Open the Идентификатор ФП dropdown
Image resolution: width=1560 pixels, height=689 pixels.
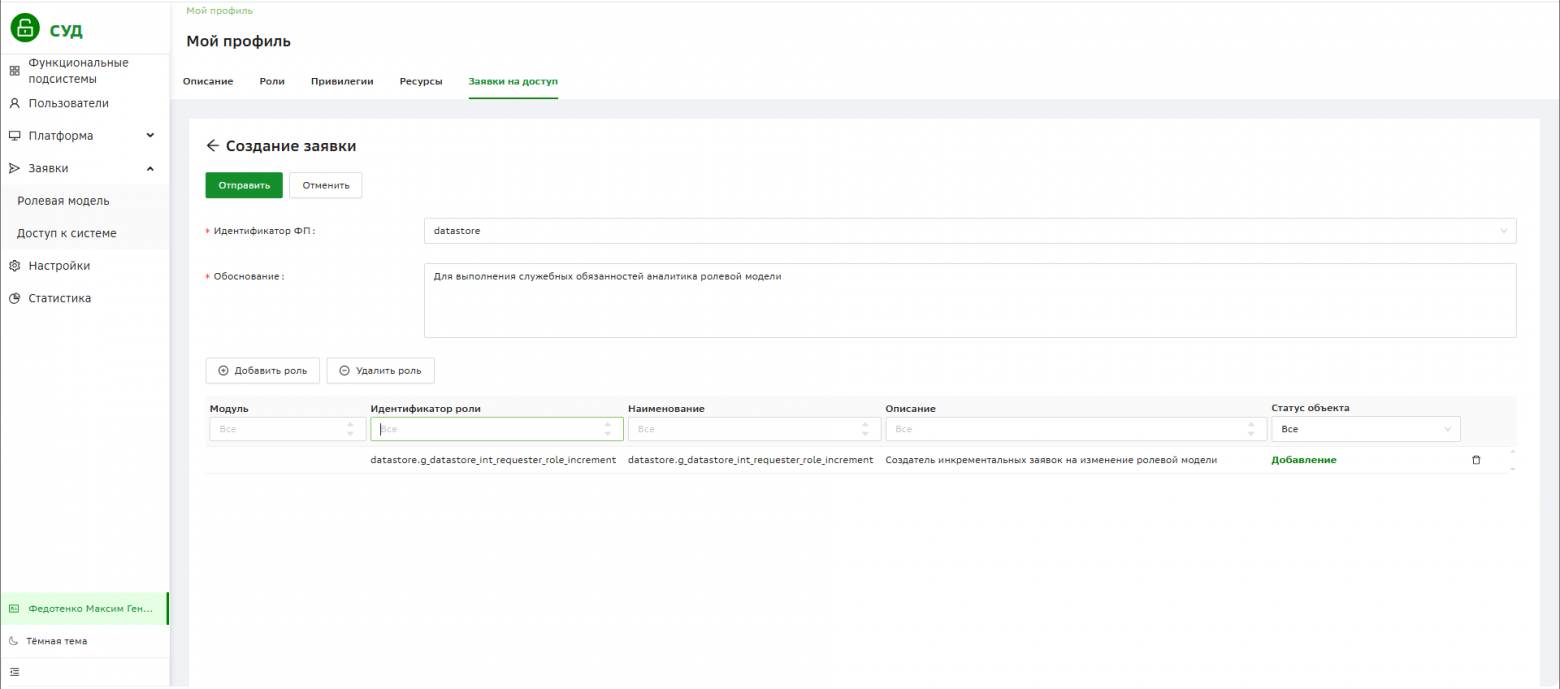click(970, 231)
